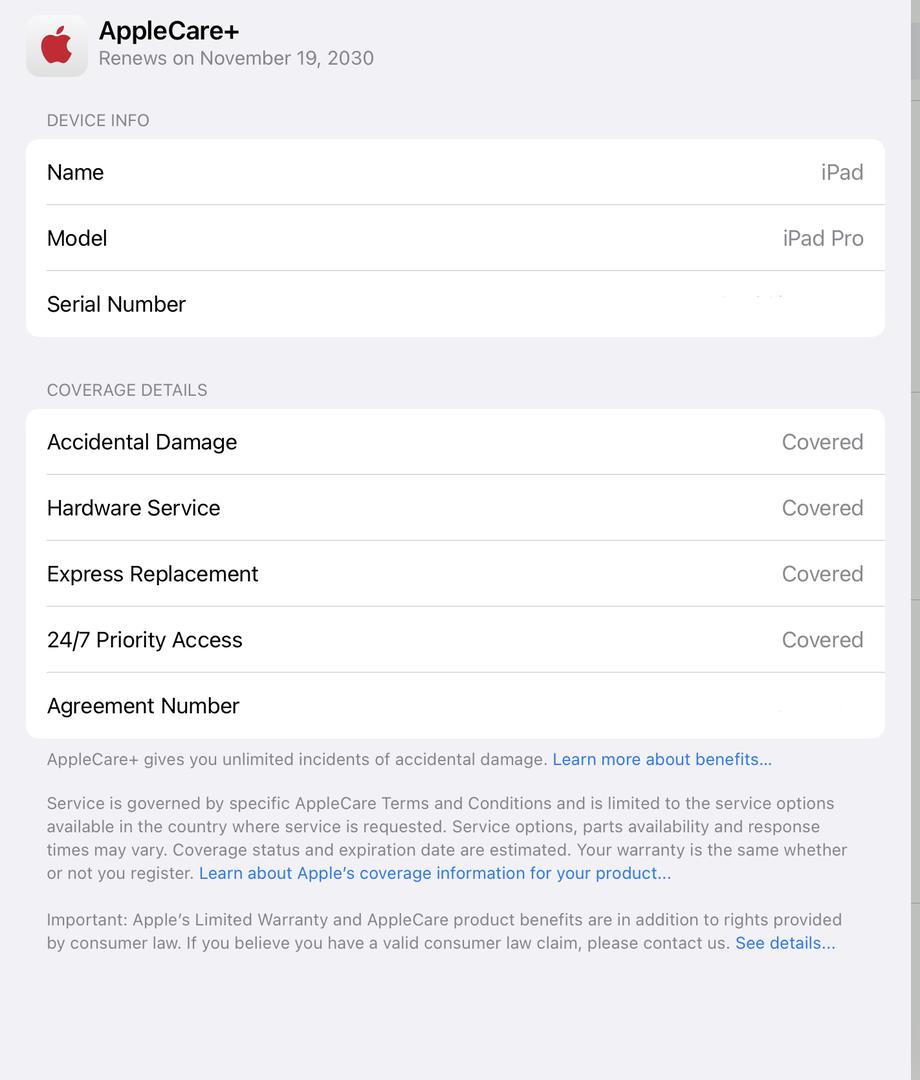Tap the renewal date November 19, 2030
The height and width of the screenshot is (1080, 920).
pyautogui.click(x=286, y=58)
